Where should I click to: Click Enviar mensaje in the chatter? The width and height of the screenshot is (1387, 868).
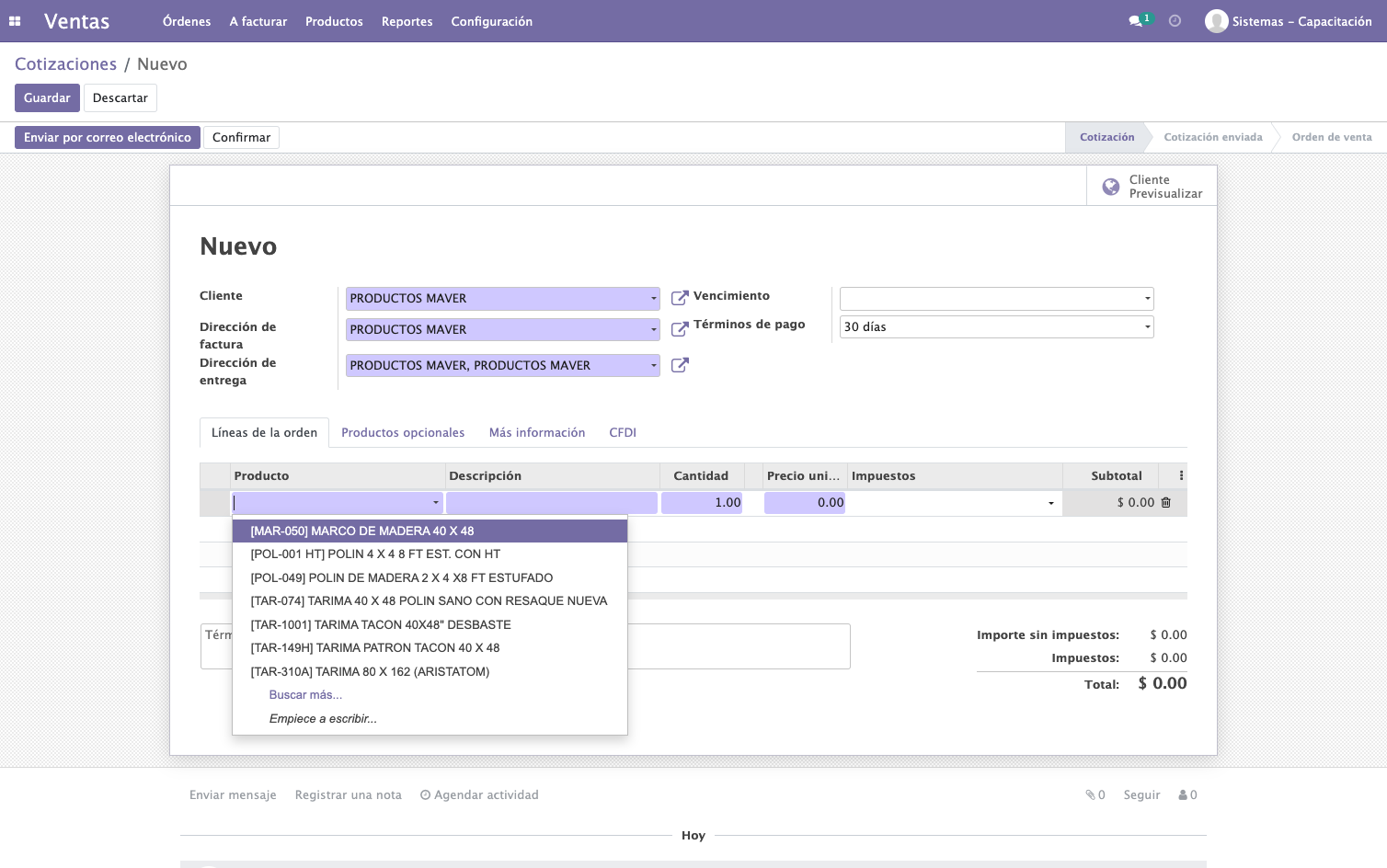[233, 795]
